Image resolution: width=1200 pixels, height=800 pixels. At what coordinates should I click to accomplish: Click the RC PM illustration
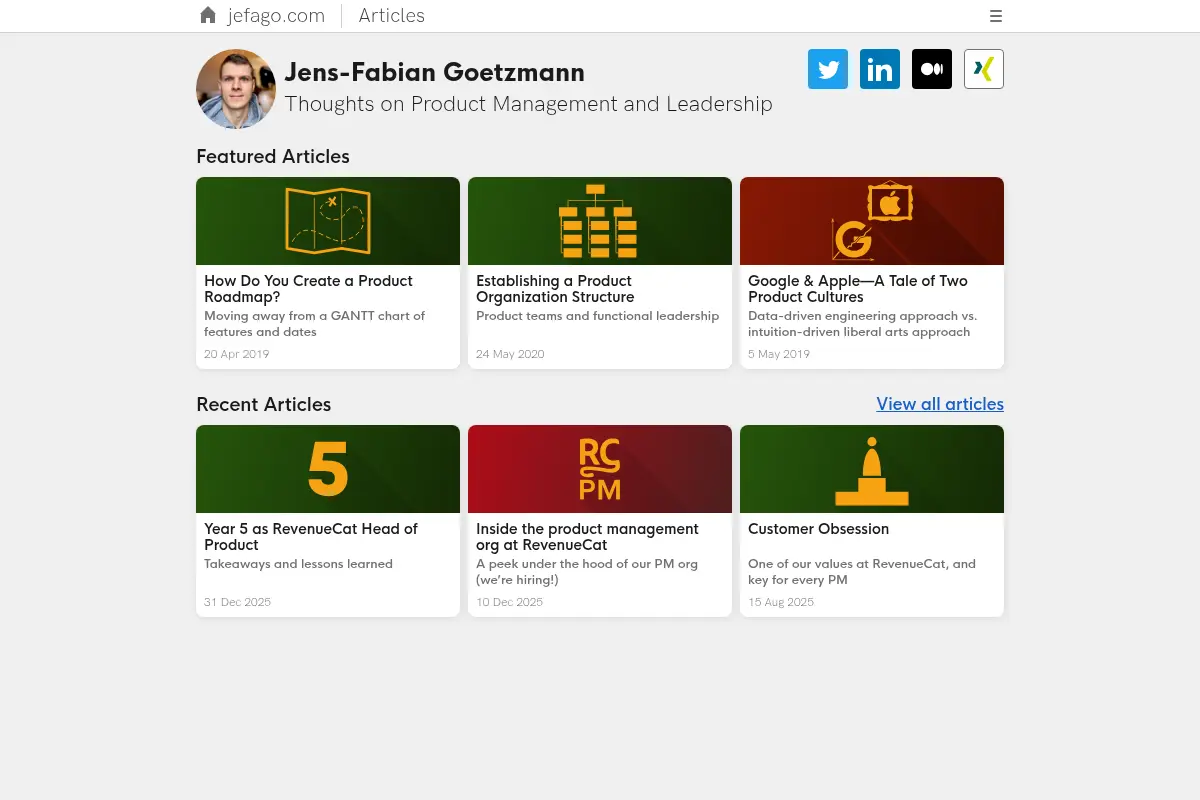(600, 469)
